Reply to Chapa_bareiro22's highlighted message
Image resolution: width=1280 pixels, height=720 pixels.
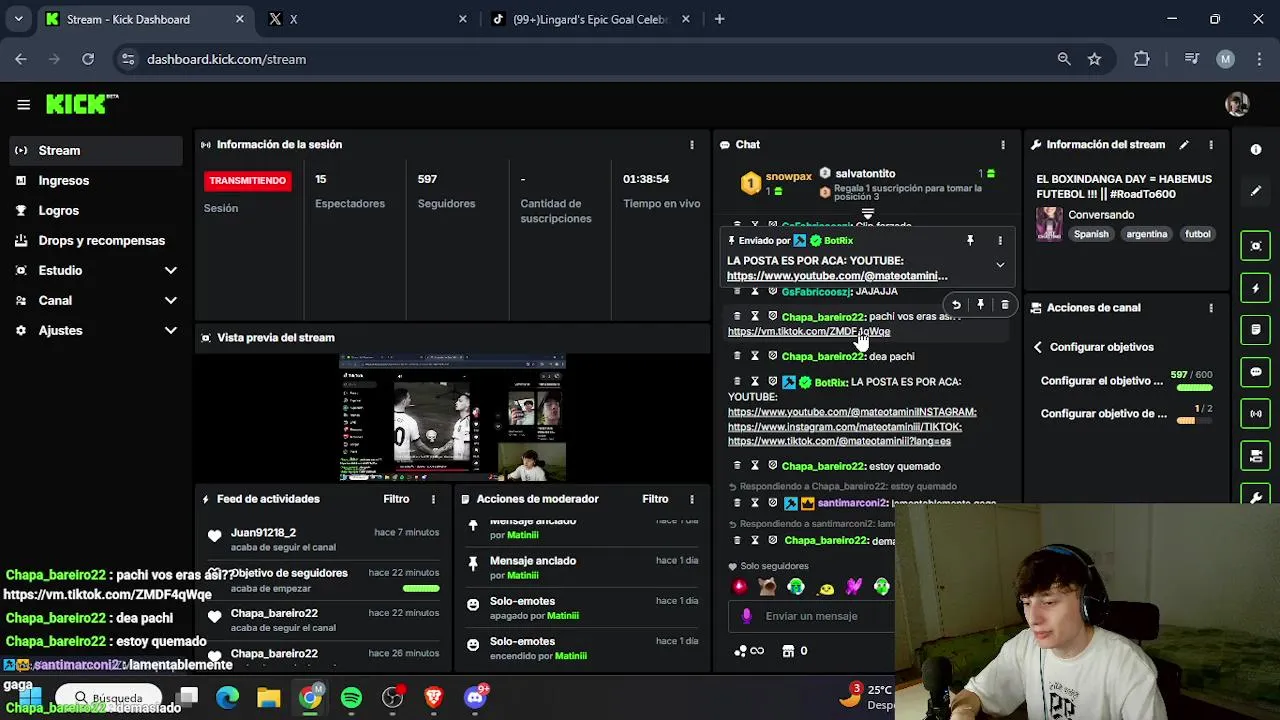tap(956, 305)
